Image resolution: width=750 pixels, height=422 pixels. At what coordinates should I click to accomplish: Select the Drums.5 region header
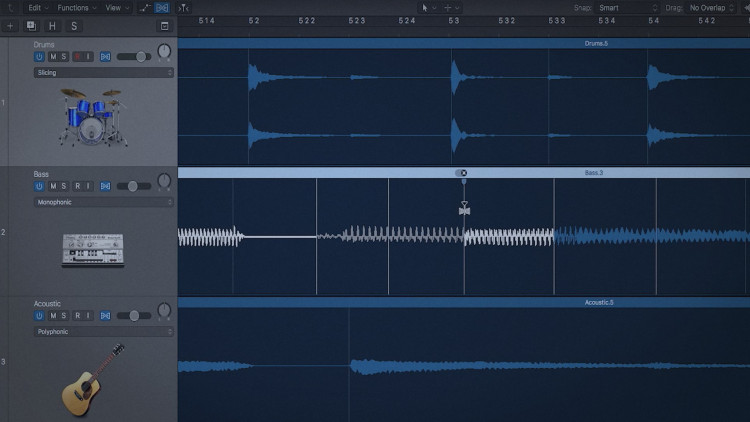(x=463, y=43)
